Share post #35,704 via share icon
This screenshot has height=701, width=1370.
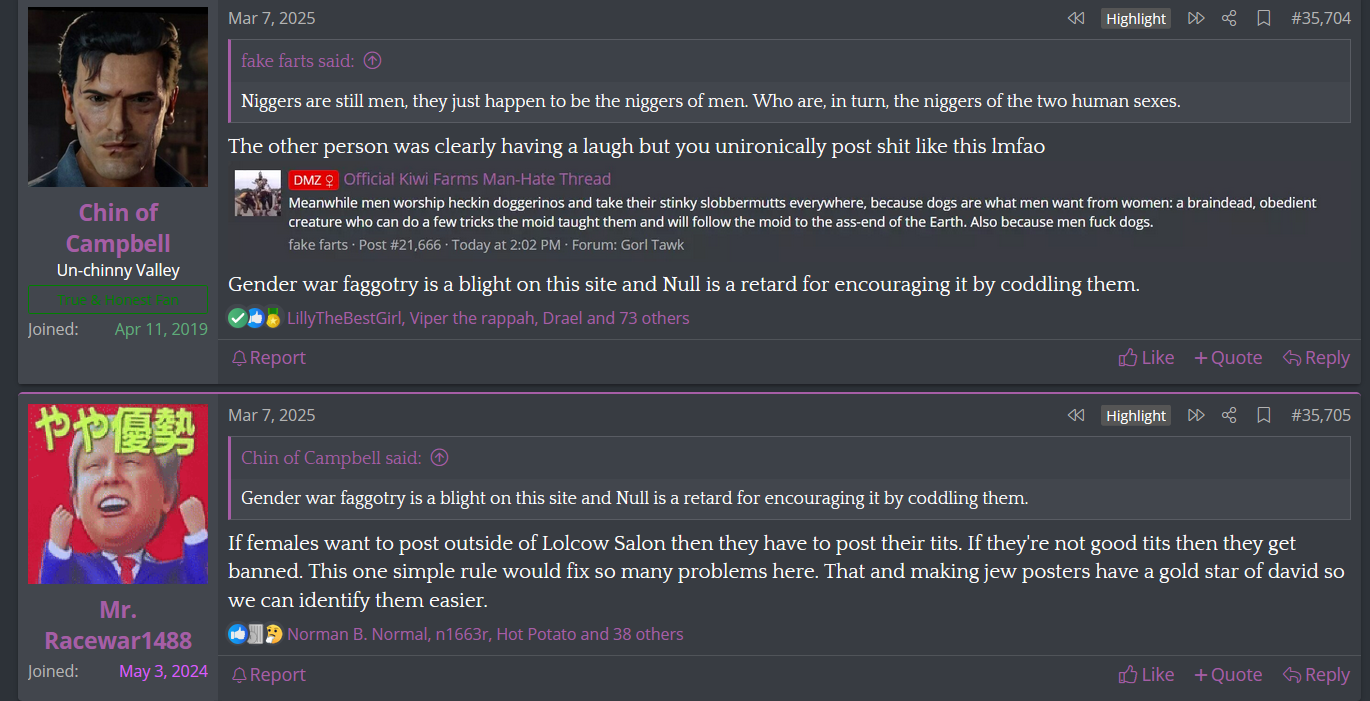click(1229, 18)
